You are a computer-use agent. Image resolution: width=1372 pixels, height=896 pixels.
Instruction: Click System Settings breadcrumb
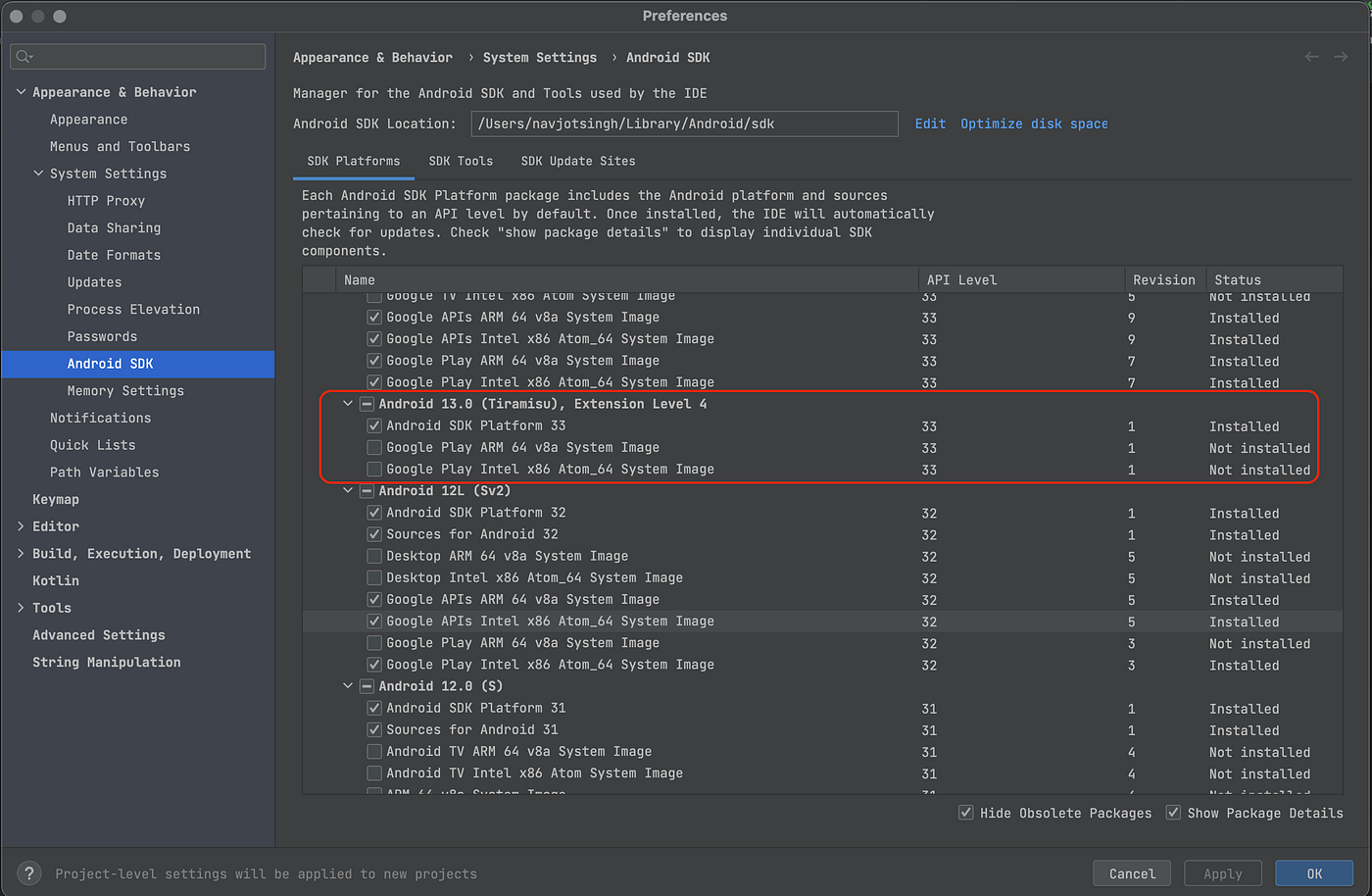(x=540, y=58)
